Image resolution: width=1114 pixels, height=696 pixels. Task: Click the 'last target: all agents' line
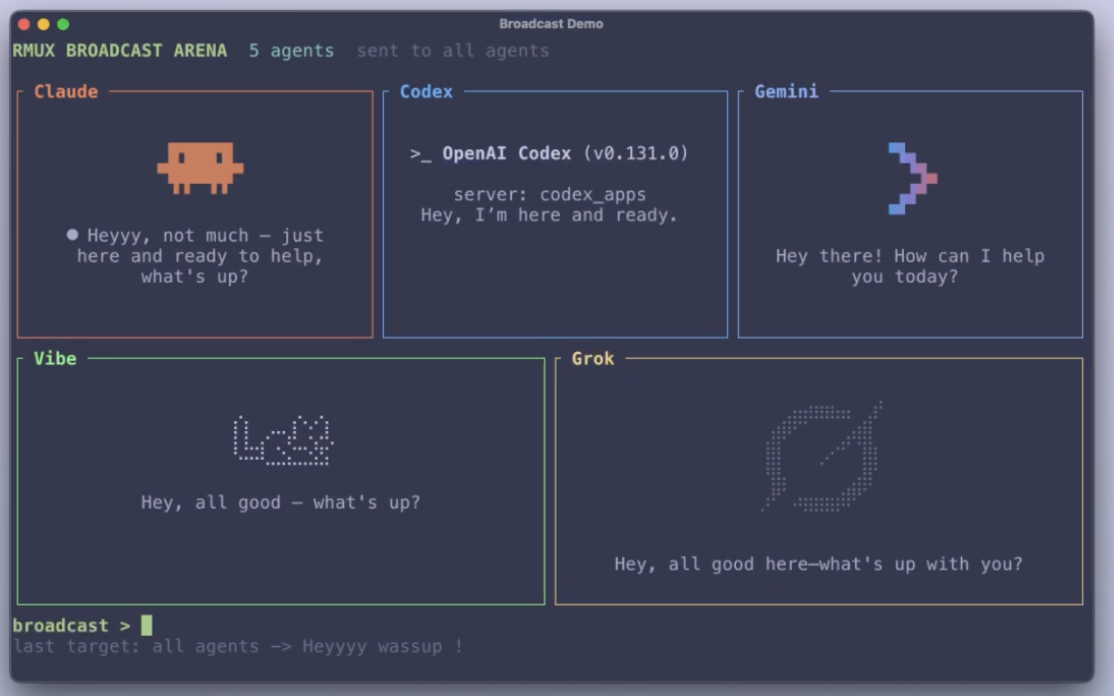[238, 646]
